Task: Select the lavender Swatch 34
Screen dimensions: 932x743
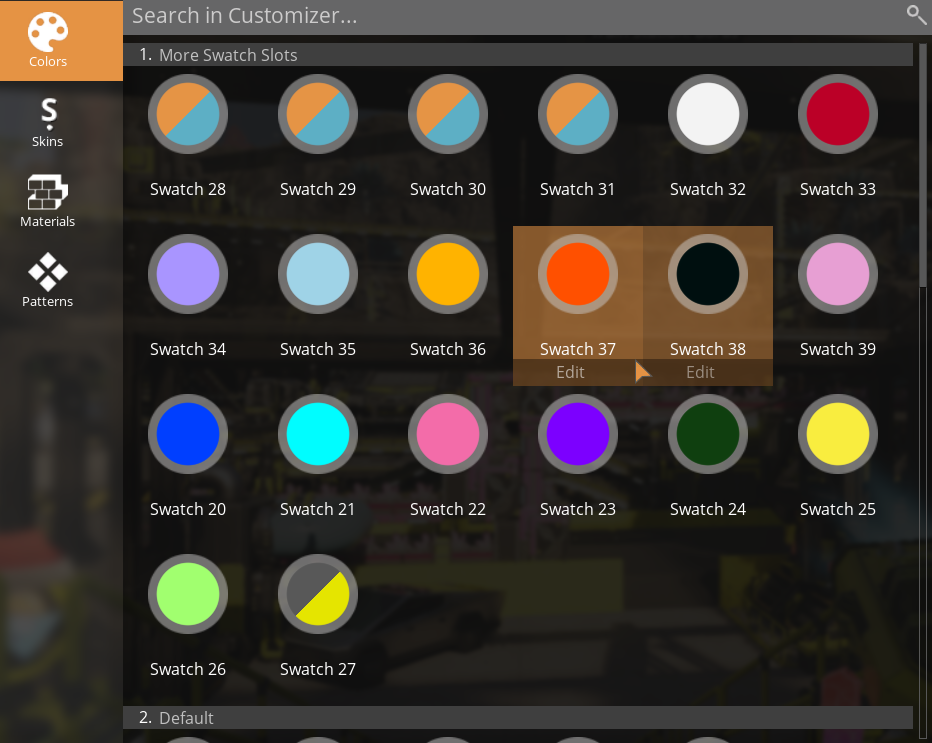Action: 188,274
